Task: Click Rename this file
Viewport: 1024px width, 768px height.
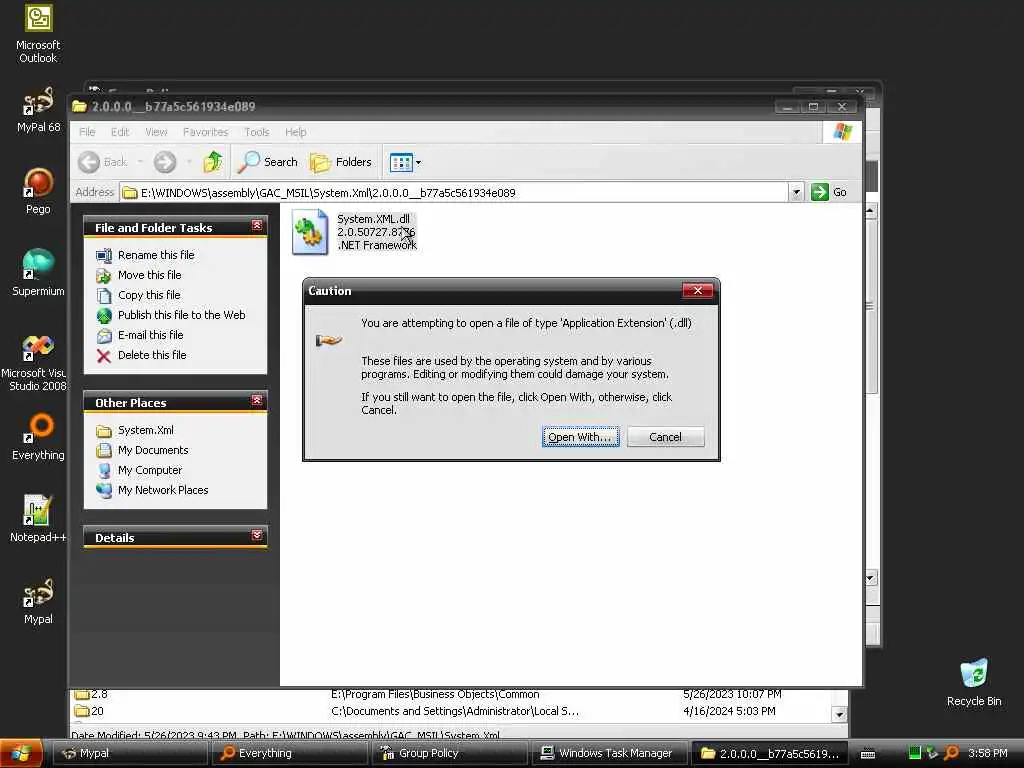Action: pos(156,255)
